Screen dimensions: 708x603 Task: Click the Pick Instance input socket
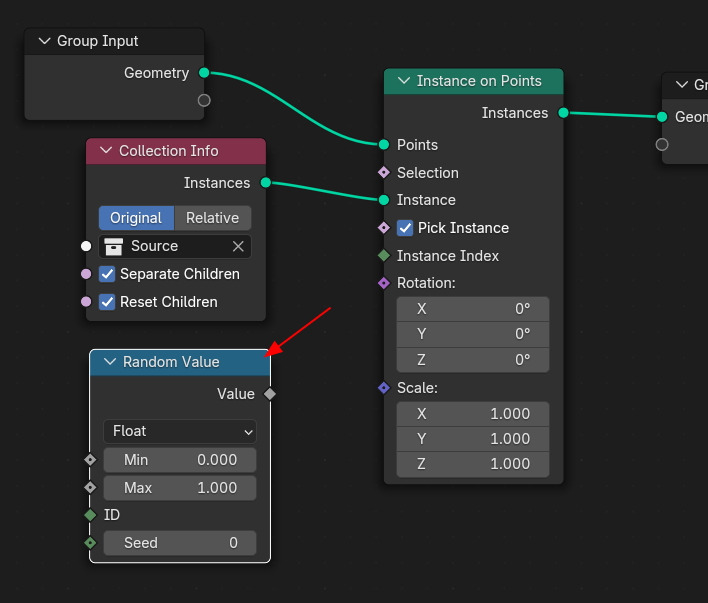click(x=384, y=228)
